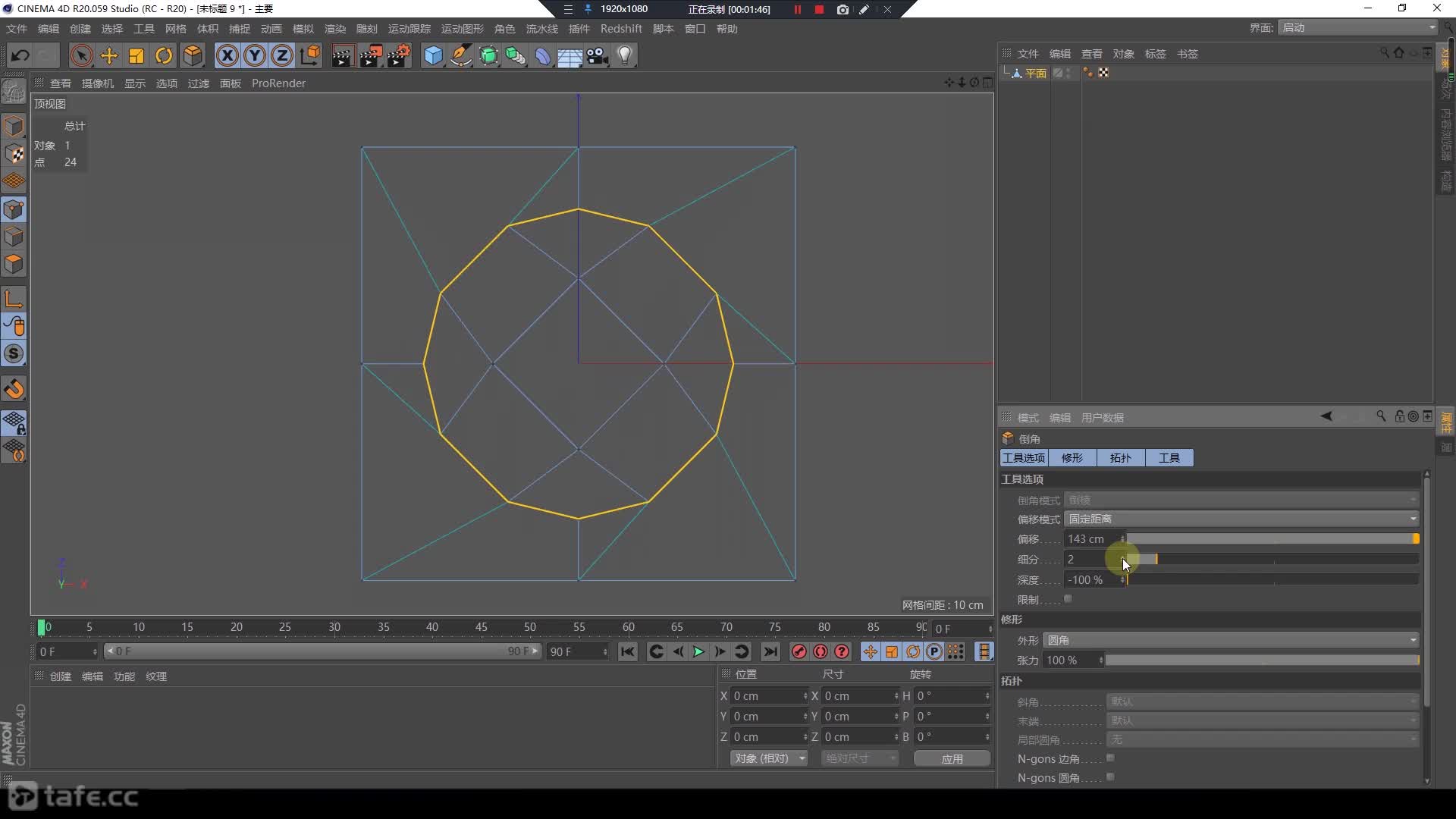Viewport: 1456px width, 819px height.
Task: Click the 应用 button
Action: click(952, 758)
